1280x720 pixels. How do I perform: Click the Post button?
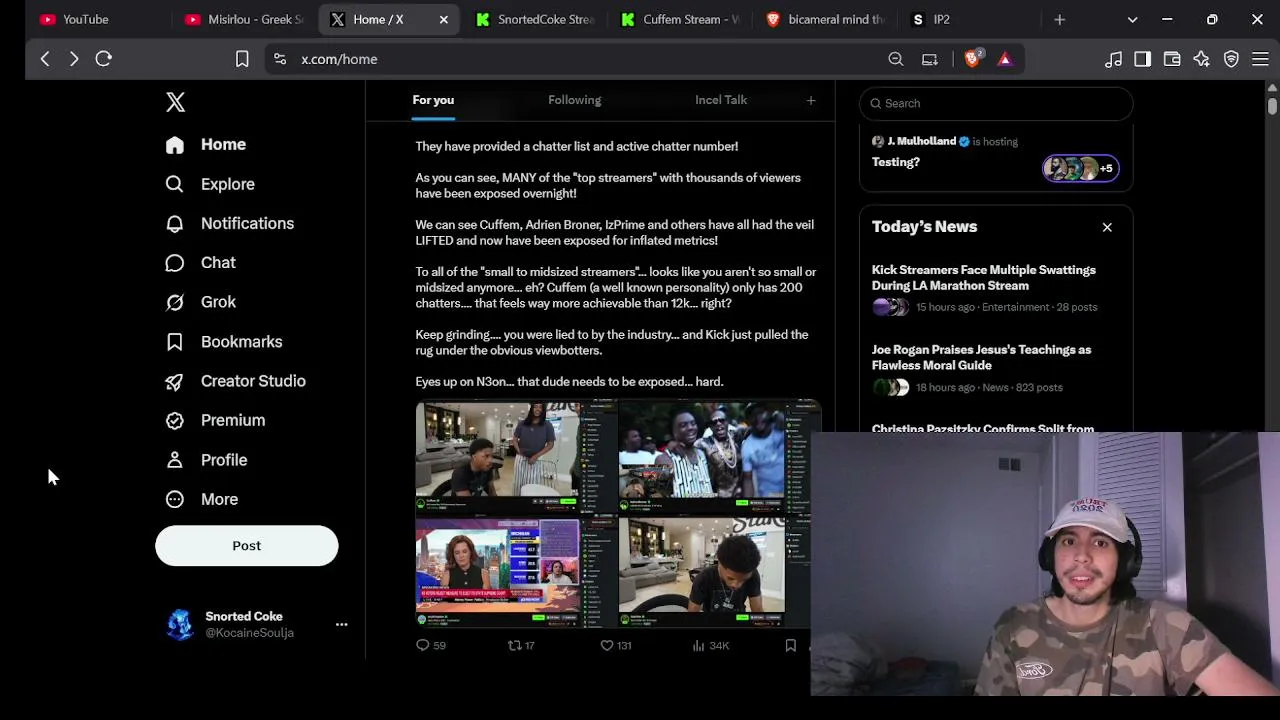246,546
